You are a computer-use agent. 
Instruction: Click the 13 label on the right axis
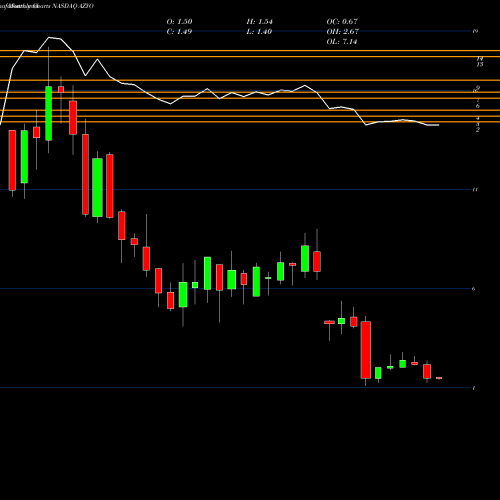tap(480, 64)
